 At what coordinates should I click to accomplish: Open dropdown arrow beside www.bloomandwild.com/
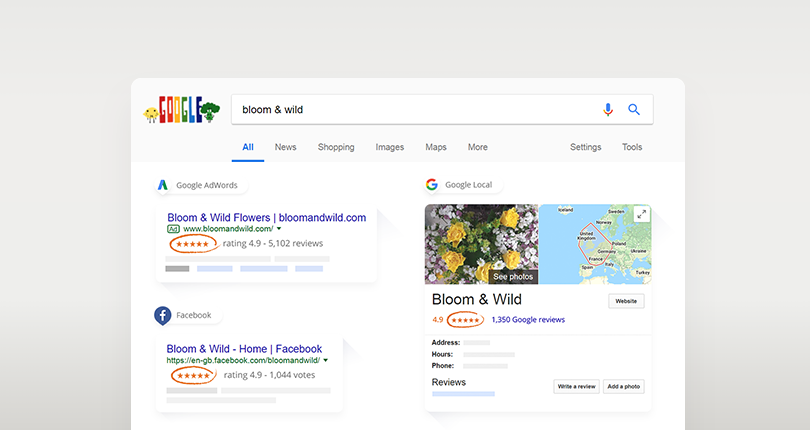(x=279, y=228)
